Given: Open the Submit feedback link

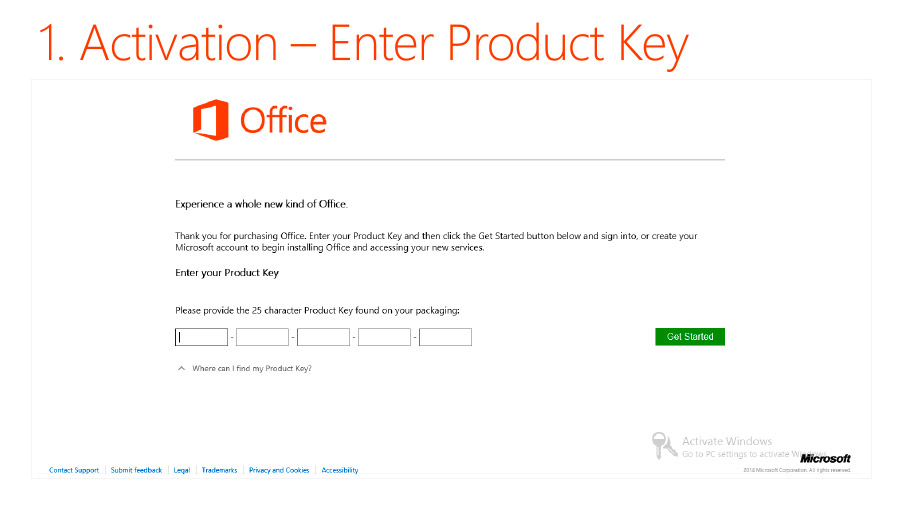Looking at the screenshot, I should [x=137, y=470].
